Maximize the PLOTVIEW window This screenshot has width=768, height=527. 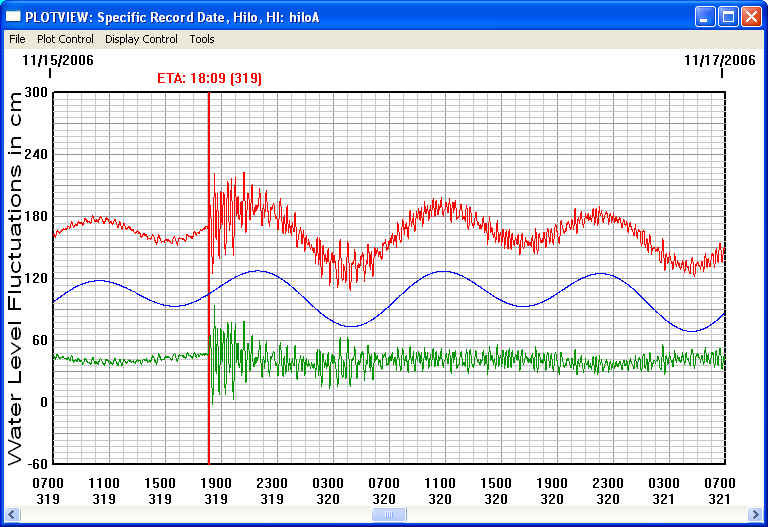pos(728,16)
